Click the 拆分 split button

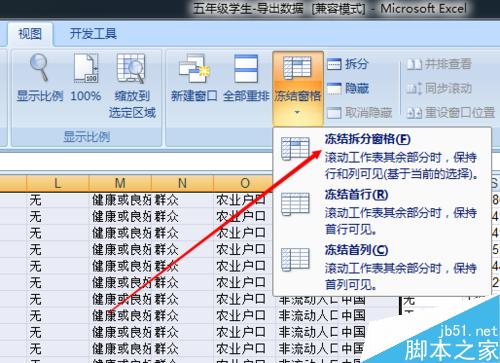pos(348,64)
